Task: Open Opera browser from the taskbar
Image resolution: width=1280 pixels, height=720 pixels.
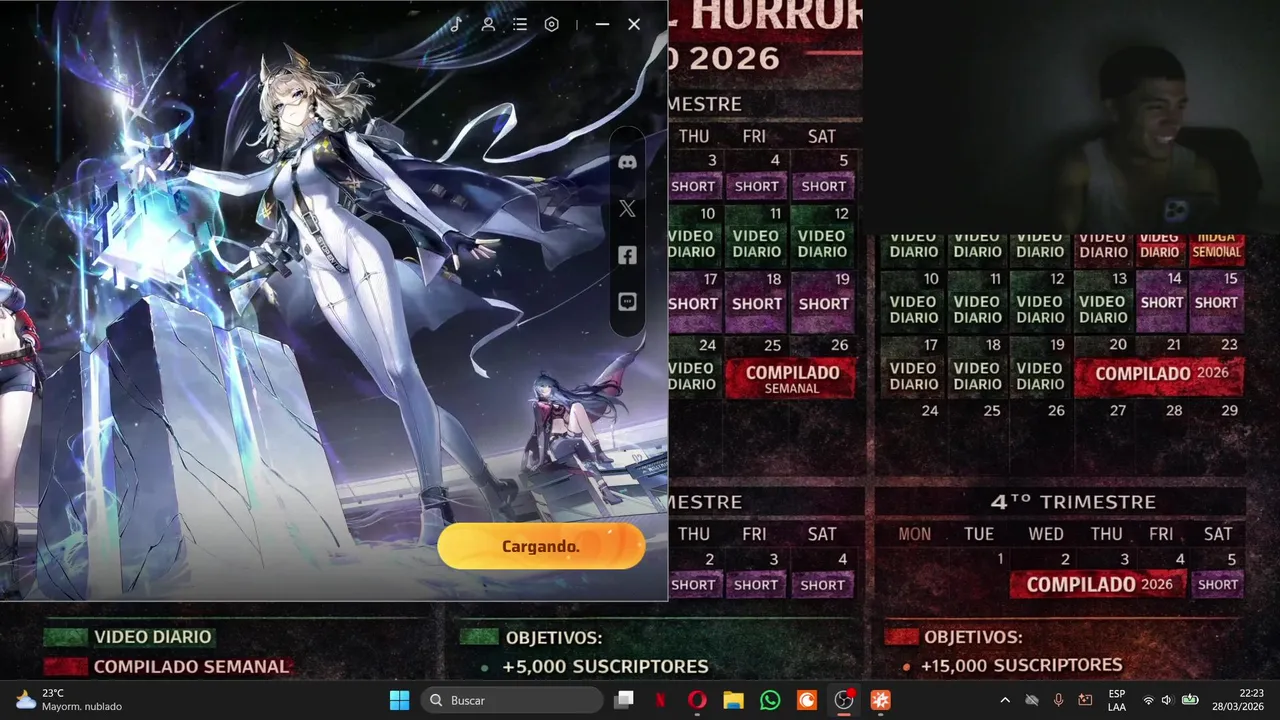Action: point(697,700)
